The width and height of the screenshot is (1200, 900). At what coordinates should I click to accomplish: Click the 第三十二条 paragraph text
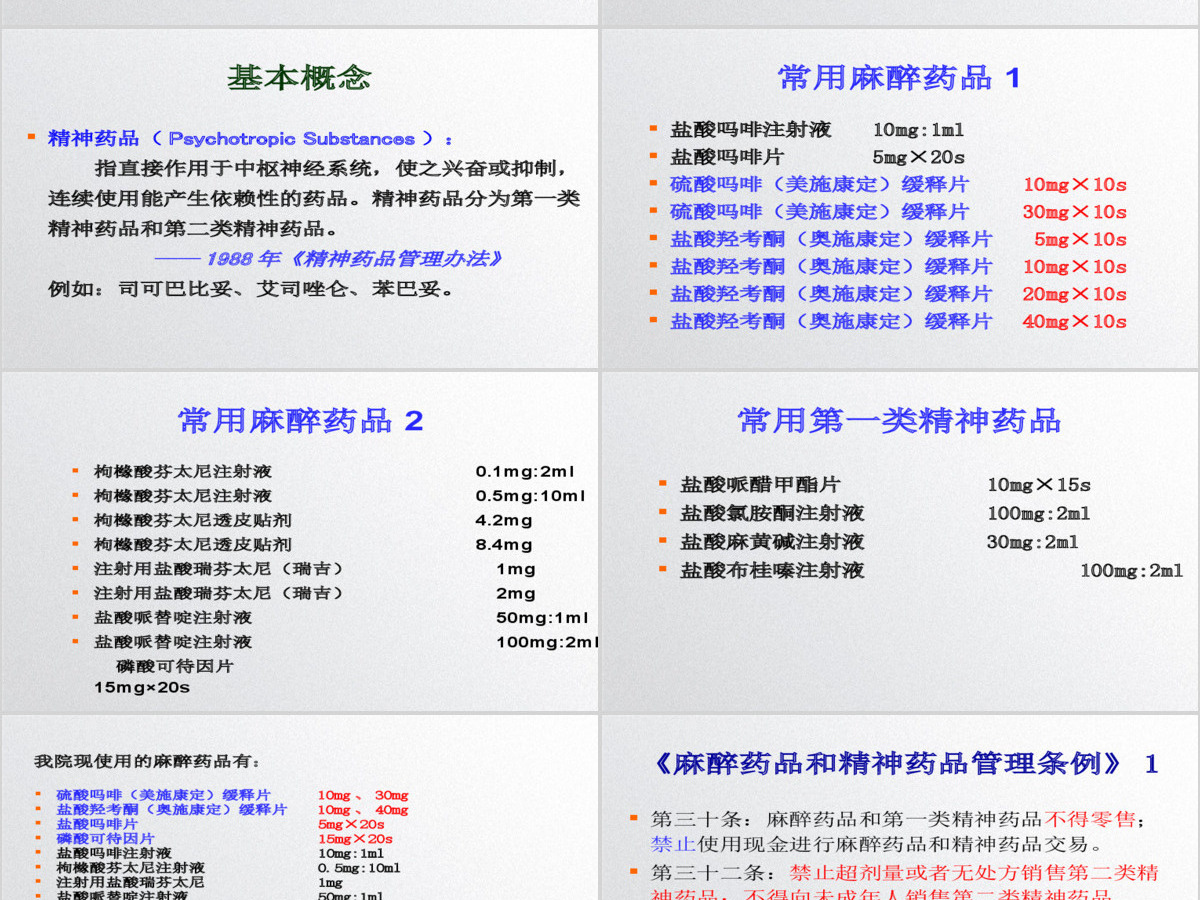pyautogui.click(x=905, y=881)
